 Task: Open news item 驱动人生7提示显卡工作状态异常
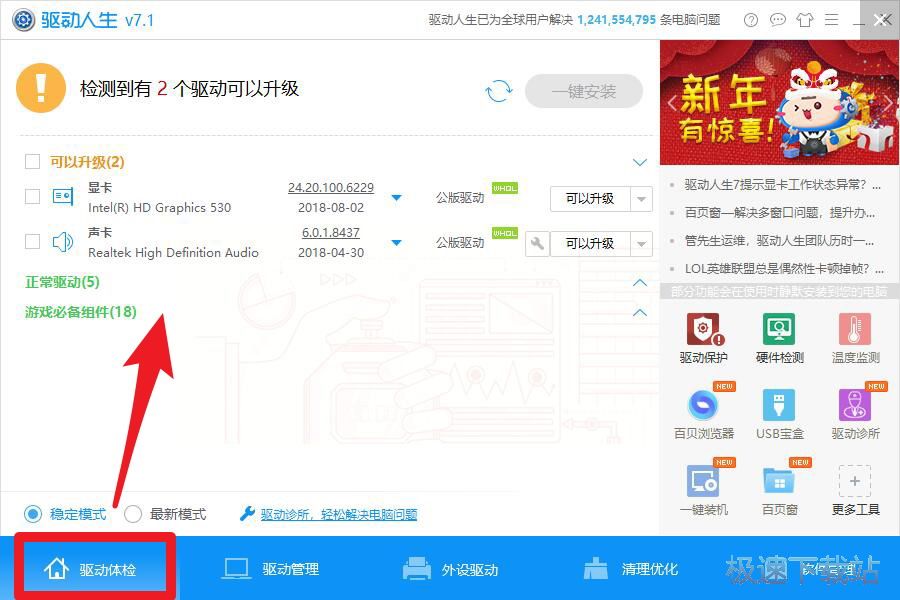click(x=782, y=185)
